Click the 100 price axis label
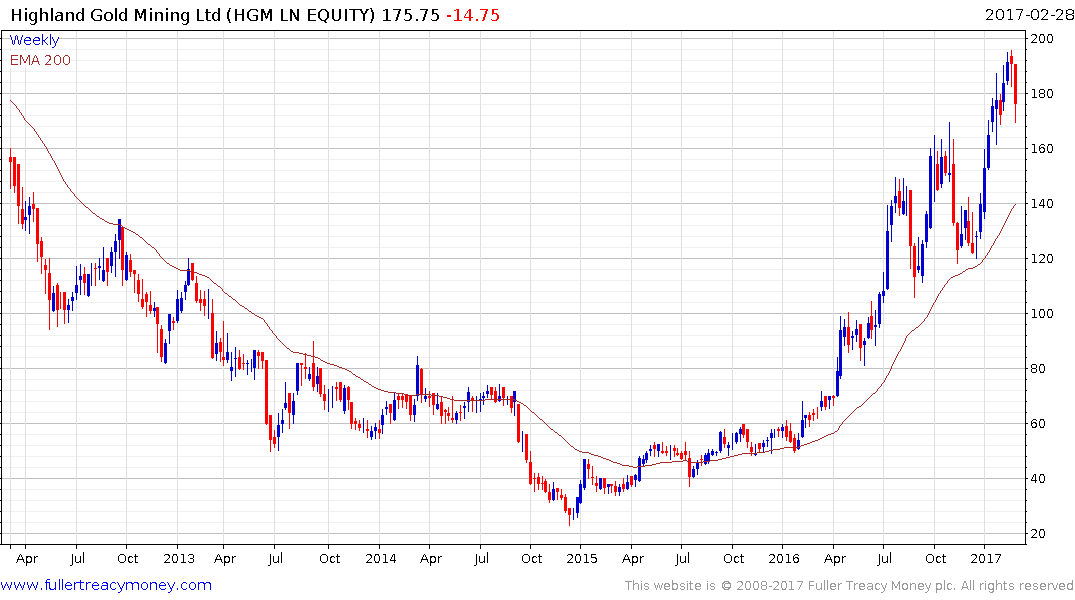 point(1042,313)
